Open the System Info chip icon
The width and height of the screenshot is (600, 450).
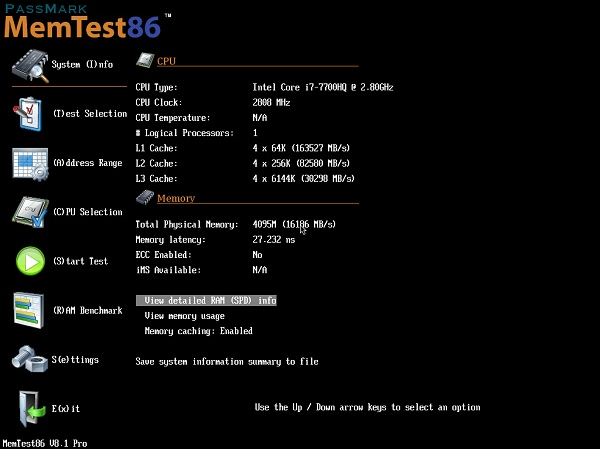(31, 65)
